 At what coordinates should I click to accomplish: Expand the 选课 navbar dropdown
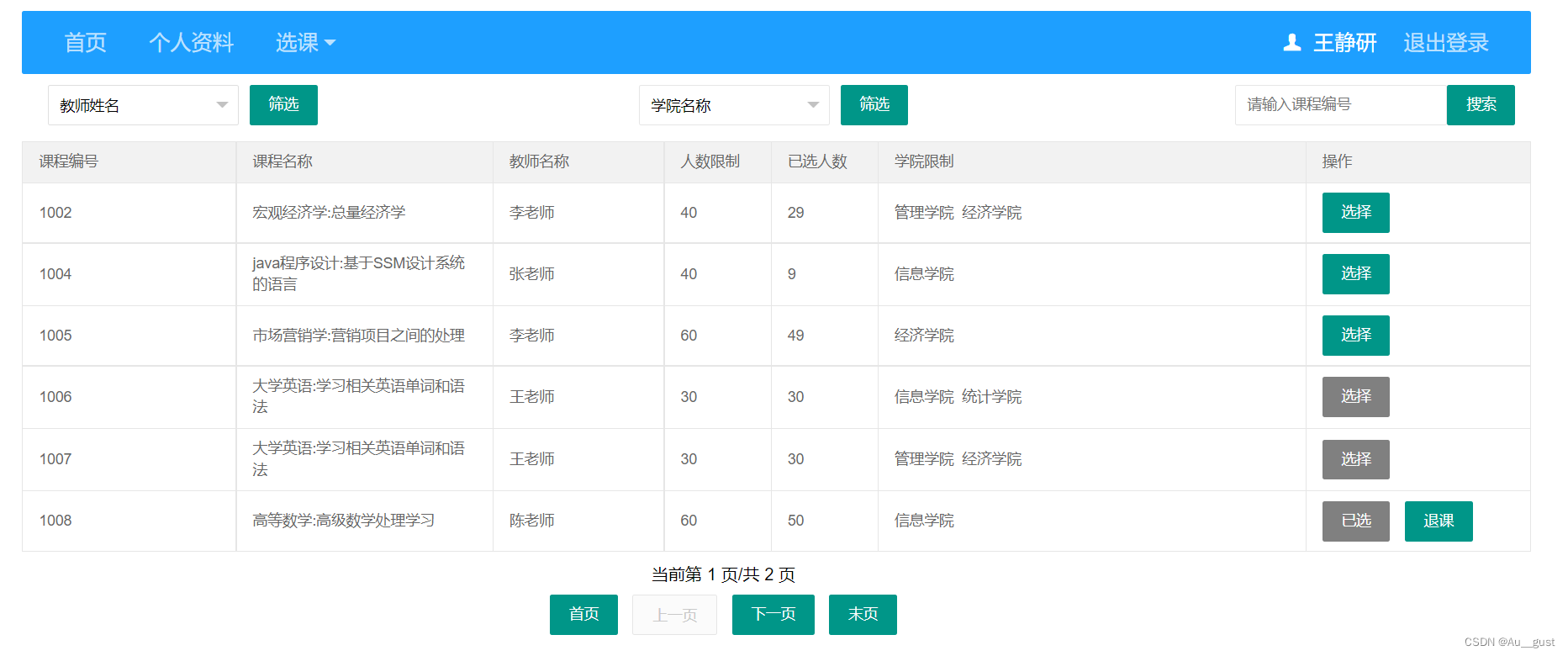[x=305, y=42]
